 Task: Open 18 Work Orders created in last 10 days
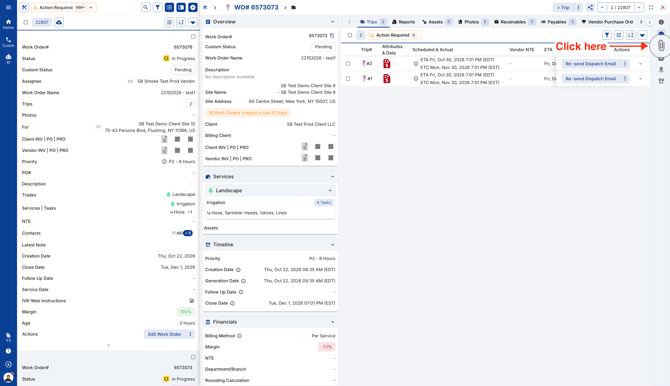(247, 113)
